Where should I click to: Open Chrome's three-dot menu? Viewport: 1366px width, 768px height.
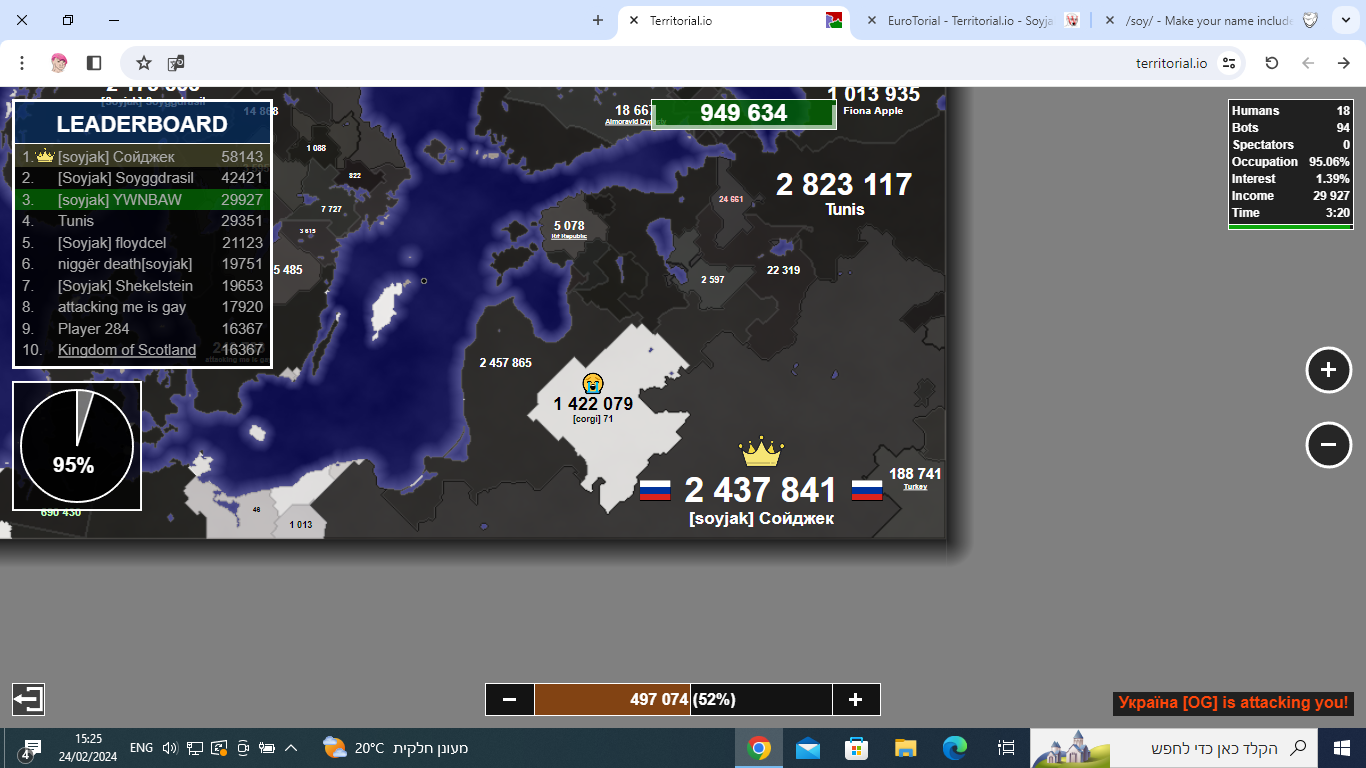click(22, 63)
